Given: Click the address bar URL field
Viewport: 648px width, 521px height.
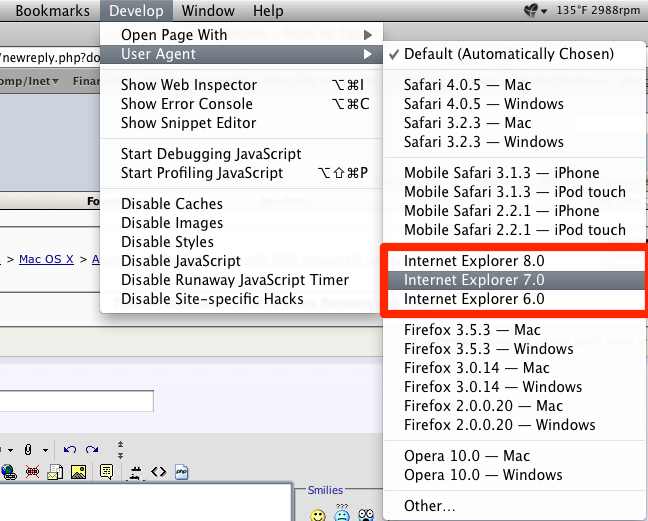Looking at the screenshot, I should tap(50, 58).
